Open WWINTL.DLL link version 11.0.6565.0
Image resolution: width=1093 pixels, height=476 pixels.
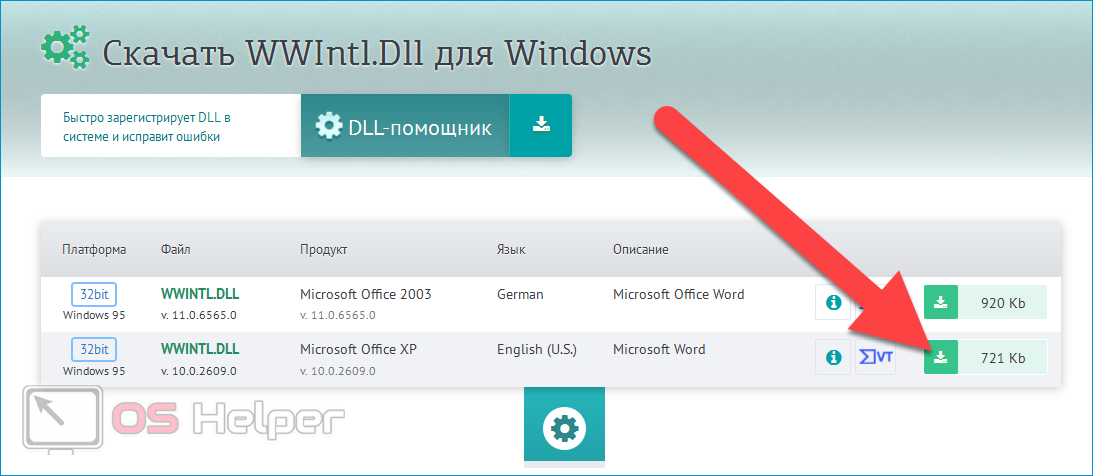pyautogui.click(x=200, y=293)
